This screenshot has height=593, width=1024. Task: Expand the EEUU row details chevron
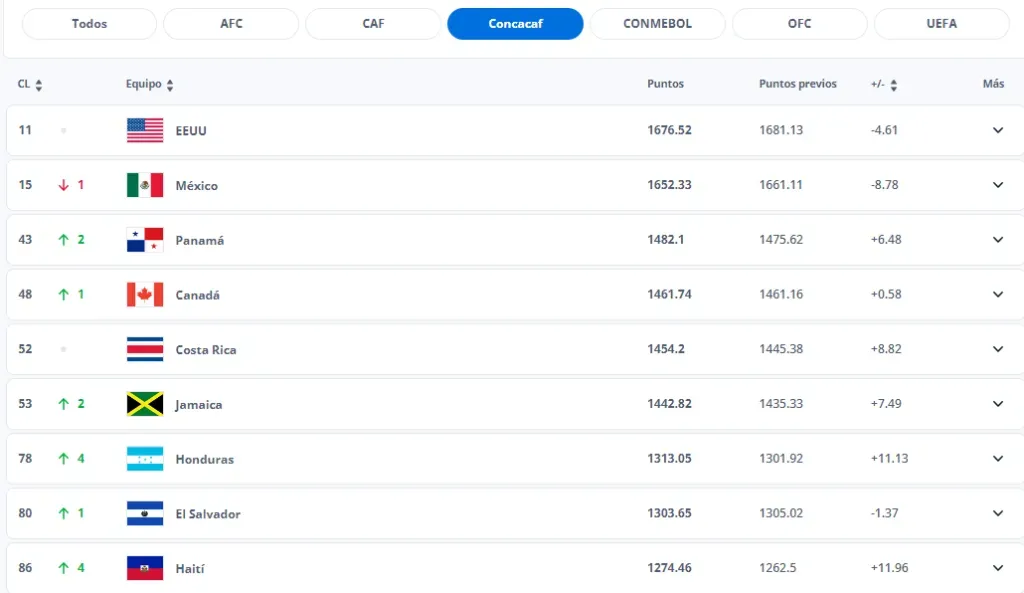point(997,130)
